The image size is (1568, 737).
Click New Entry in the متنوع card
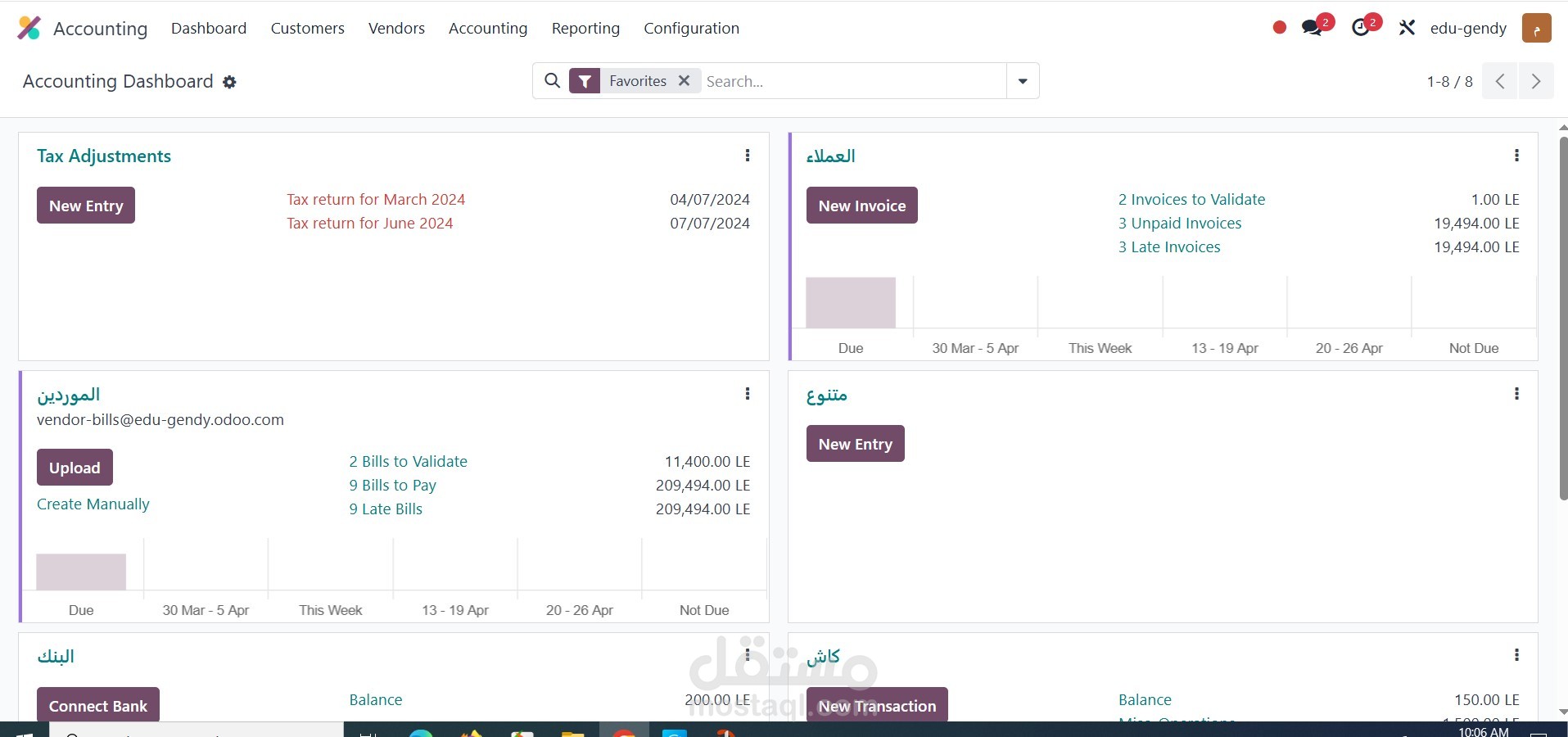(856, 444)
